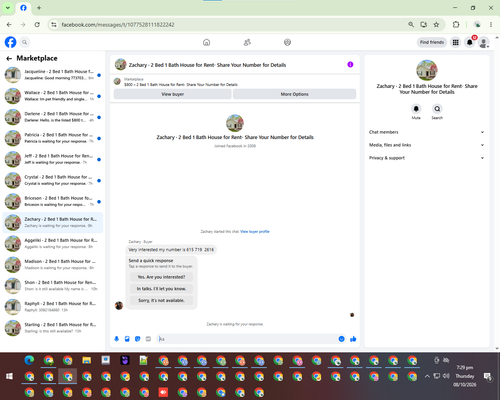Open View buyer profile link

255,231
